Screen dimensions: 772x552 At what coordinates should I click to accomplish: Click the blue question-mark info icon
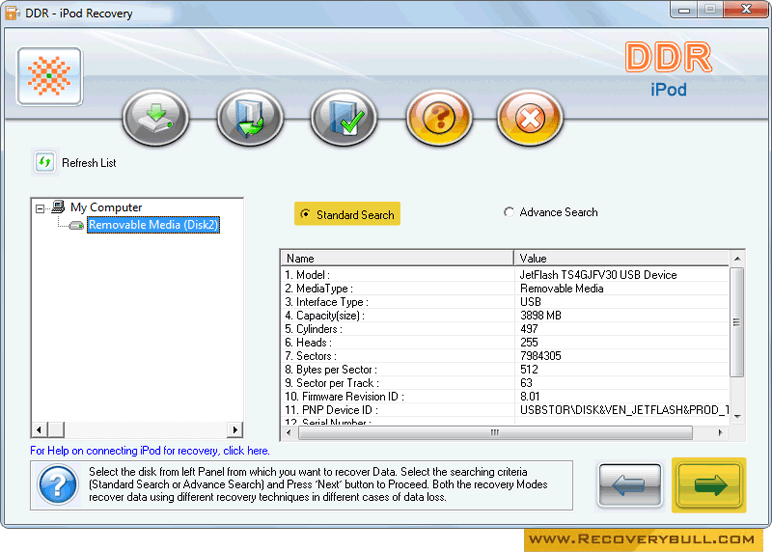click(x=58, y=485)
